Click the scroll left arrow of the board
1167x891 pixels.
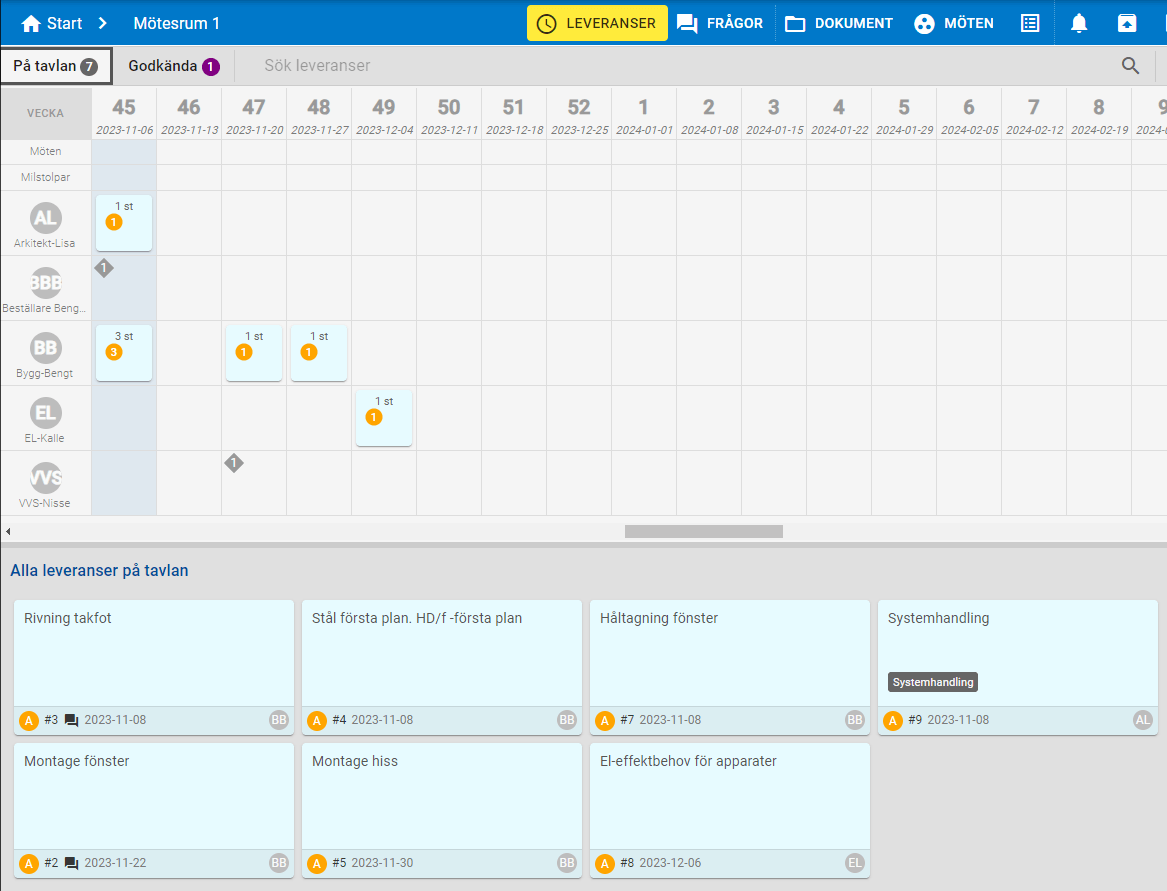[x=7, y=531]
